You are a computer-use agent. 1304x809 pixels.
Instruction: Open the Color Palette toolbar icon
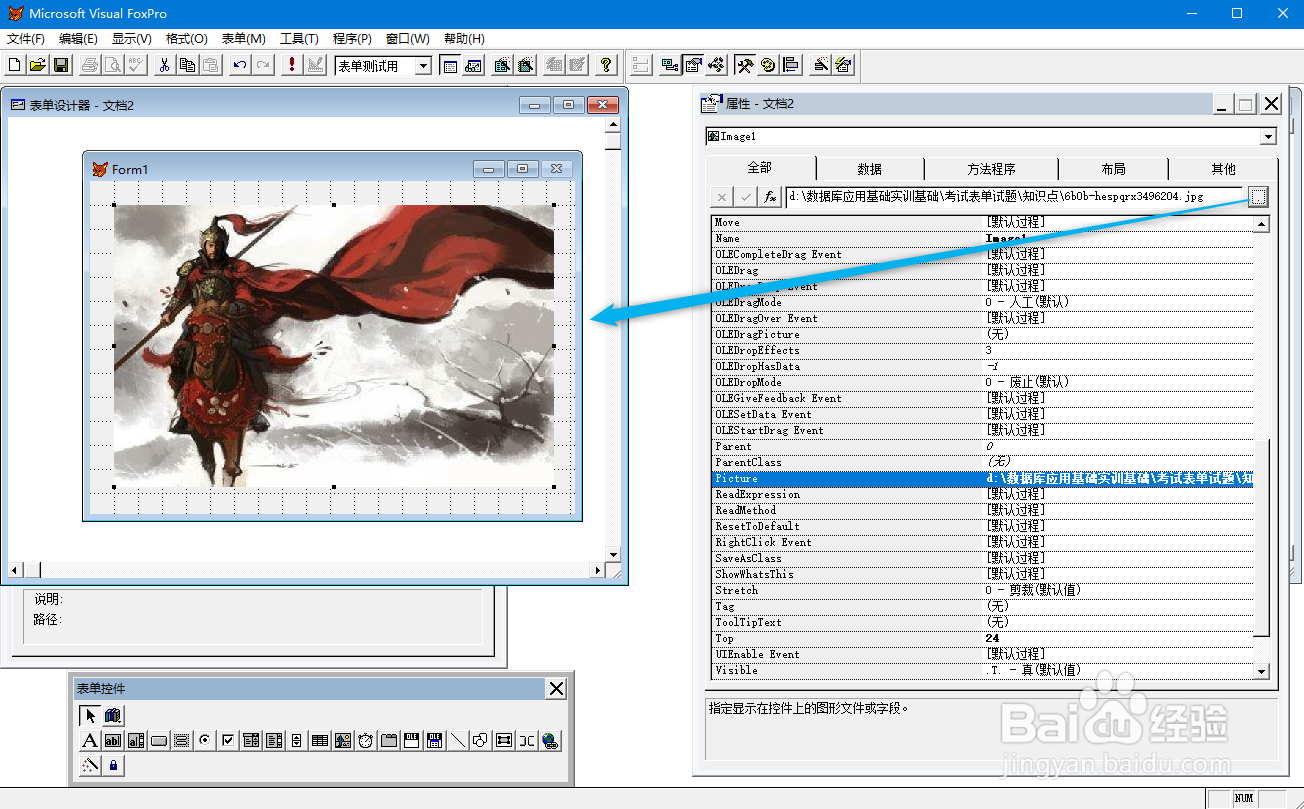(x=768, y=65)
